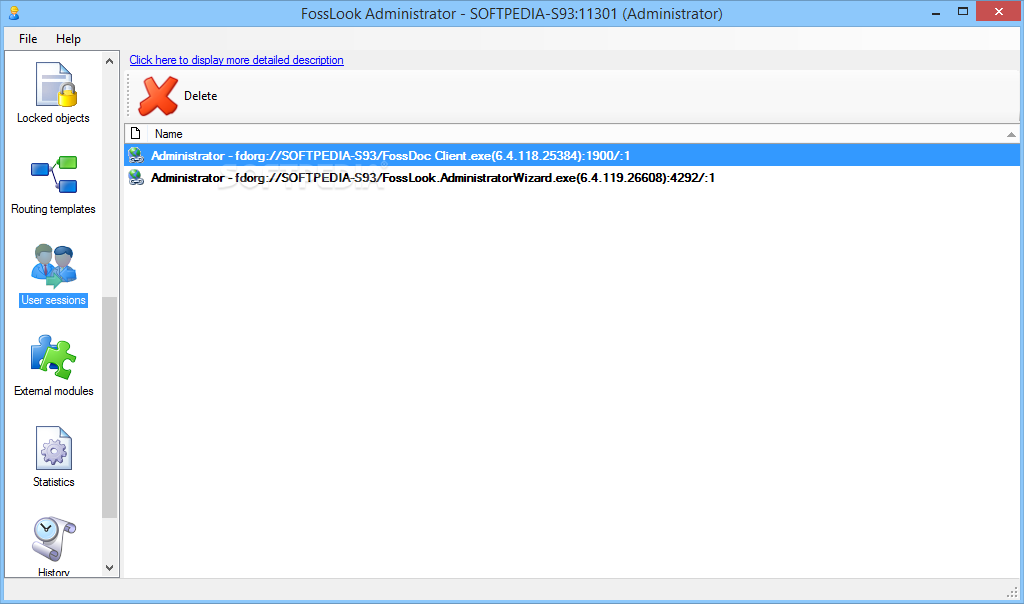Image resolution: width=1024 pixels, height=604 pixels.
Task: Toggle the sort order arrow in Name header
Action: pos(1011,135)
